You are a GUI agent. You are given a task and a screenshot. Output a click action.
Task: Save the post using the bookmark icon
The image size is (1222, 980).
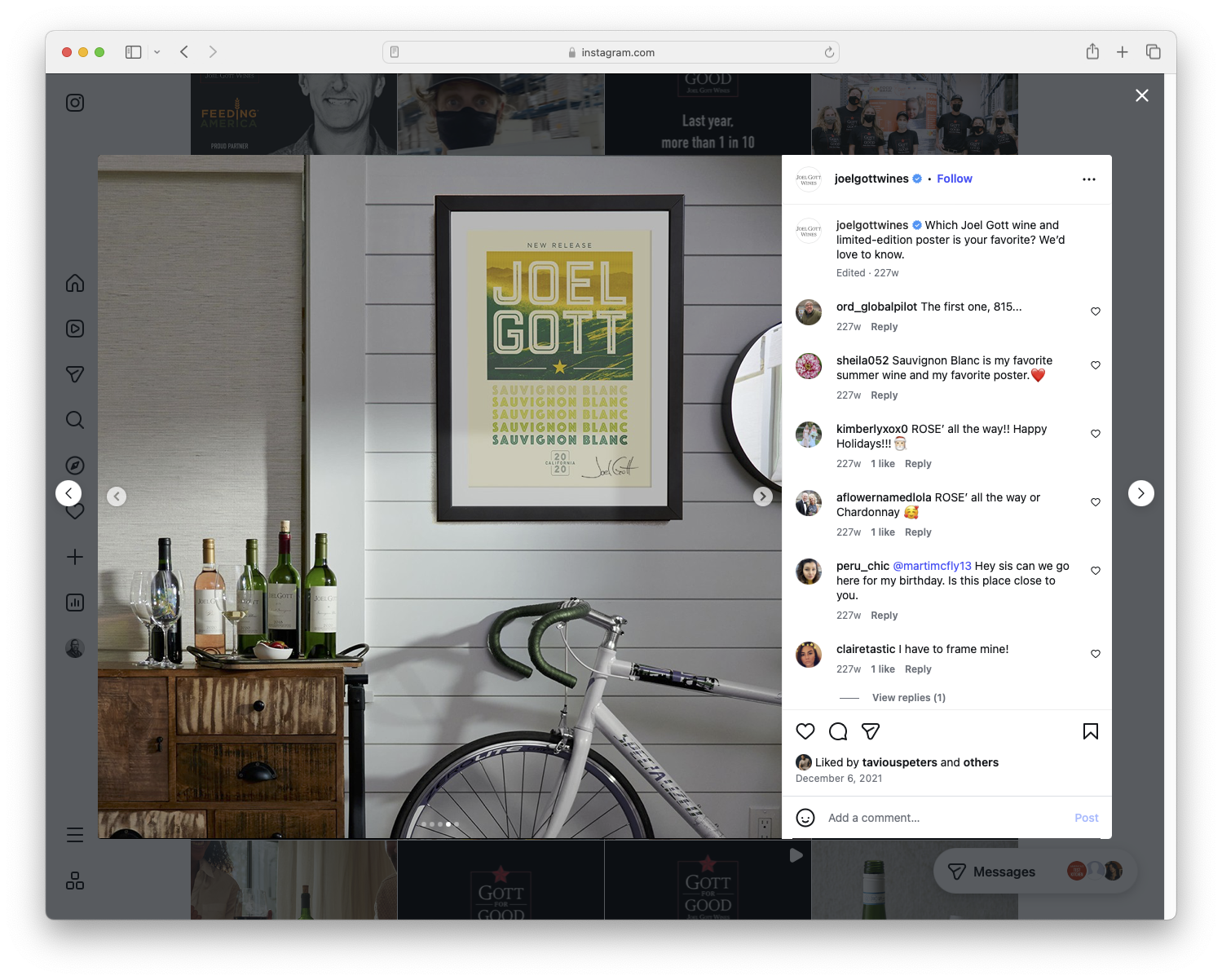click(x=1090, y=731)
